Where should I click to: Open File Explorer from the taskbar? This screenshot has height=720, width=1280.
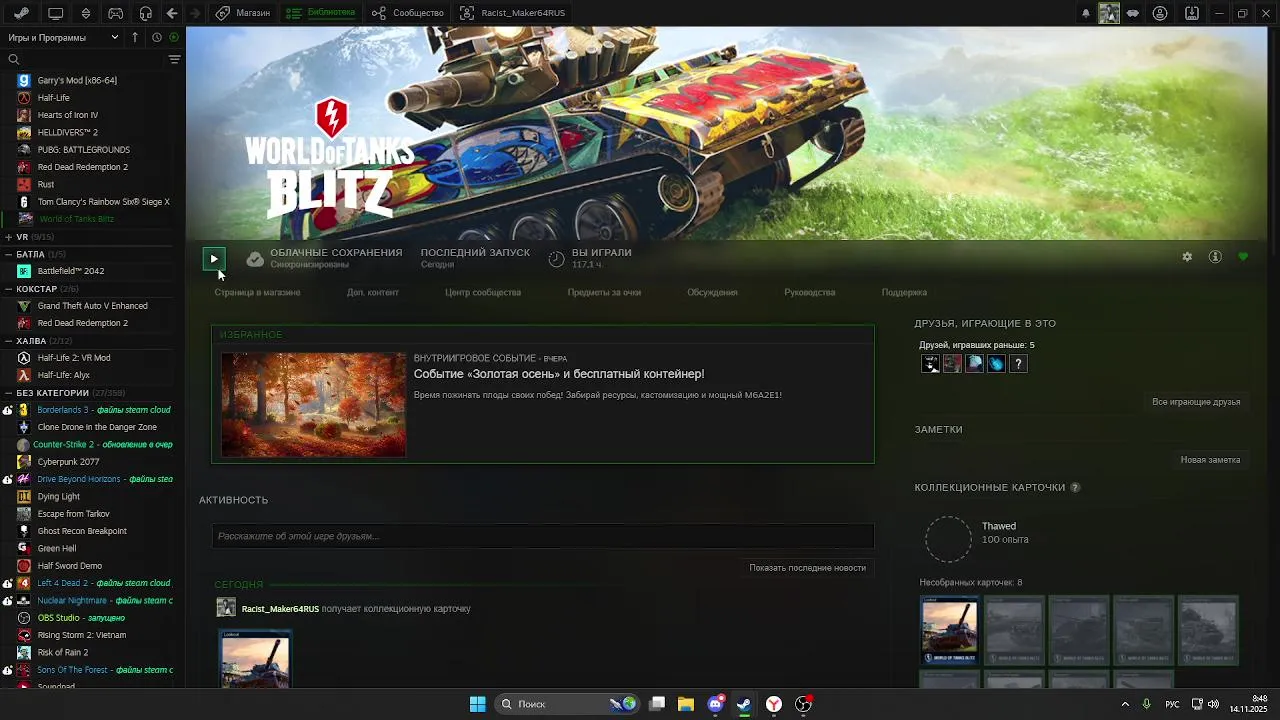(x=686, y=704)
